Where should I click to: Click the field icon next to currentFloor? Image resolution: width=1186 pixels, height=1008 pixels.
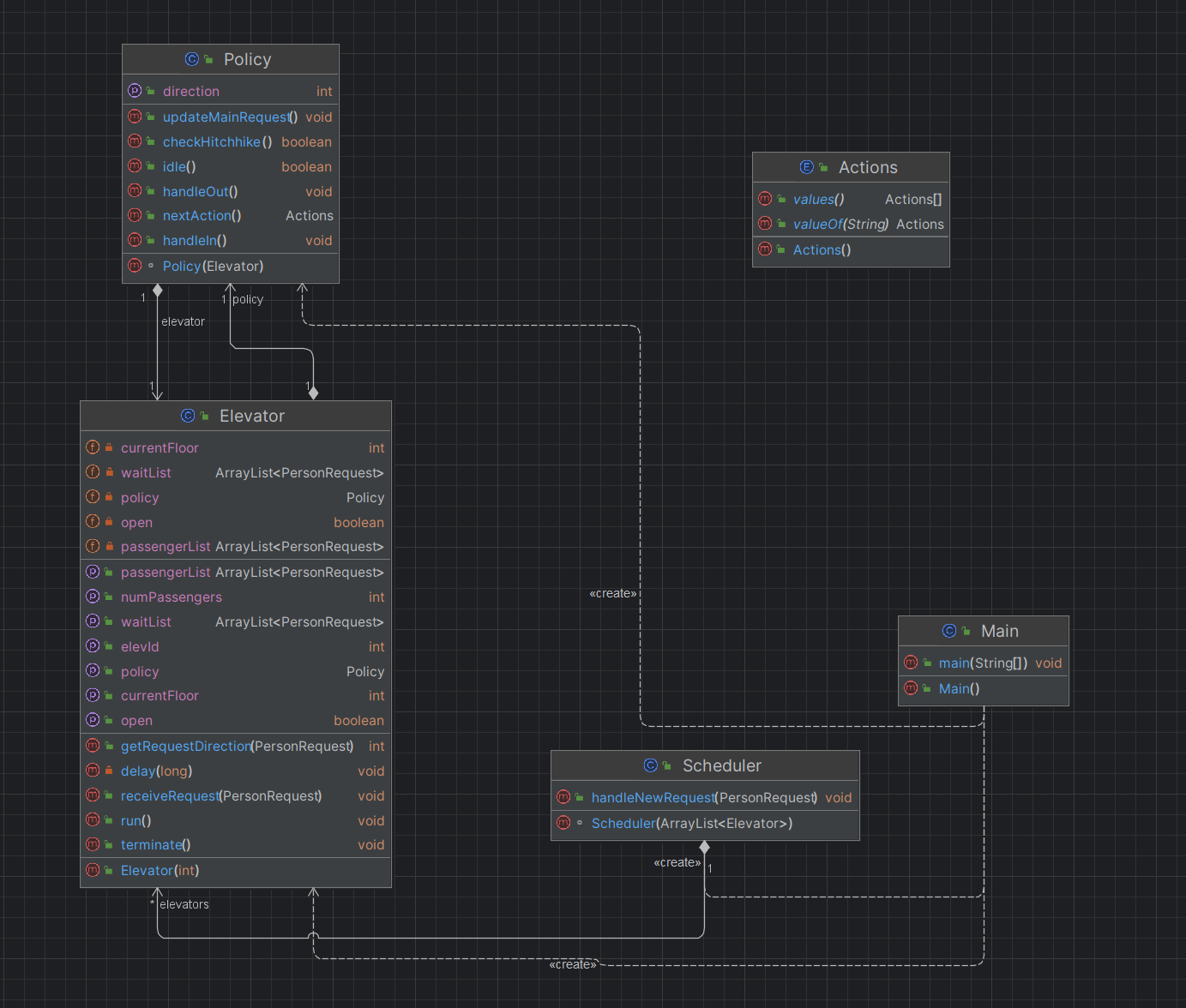(x=93, y=447)
